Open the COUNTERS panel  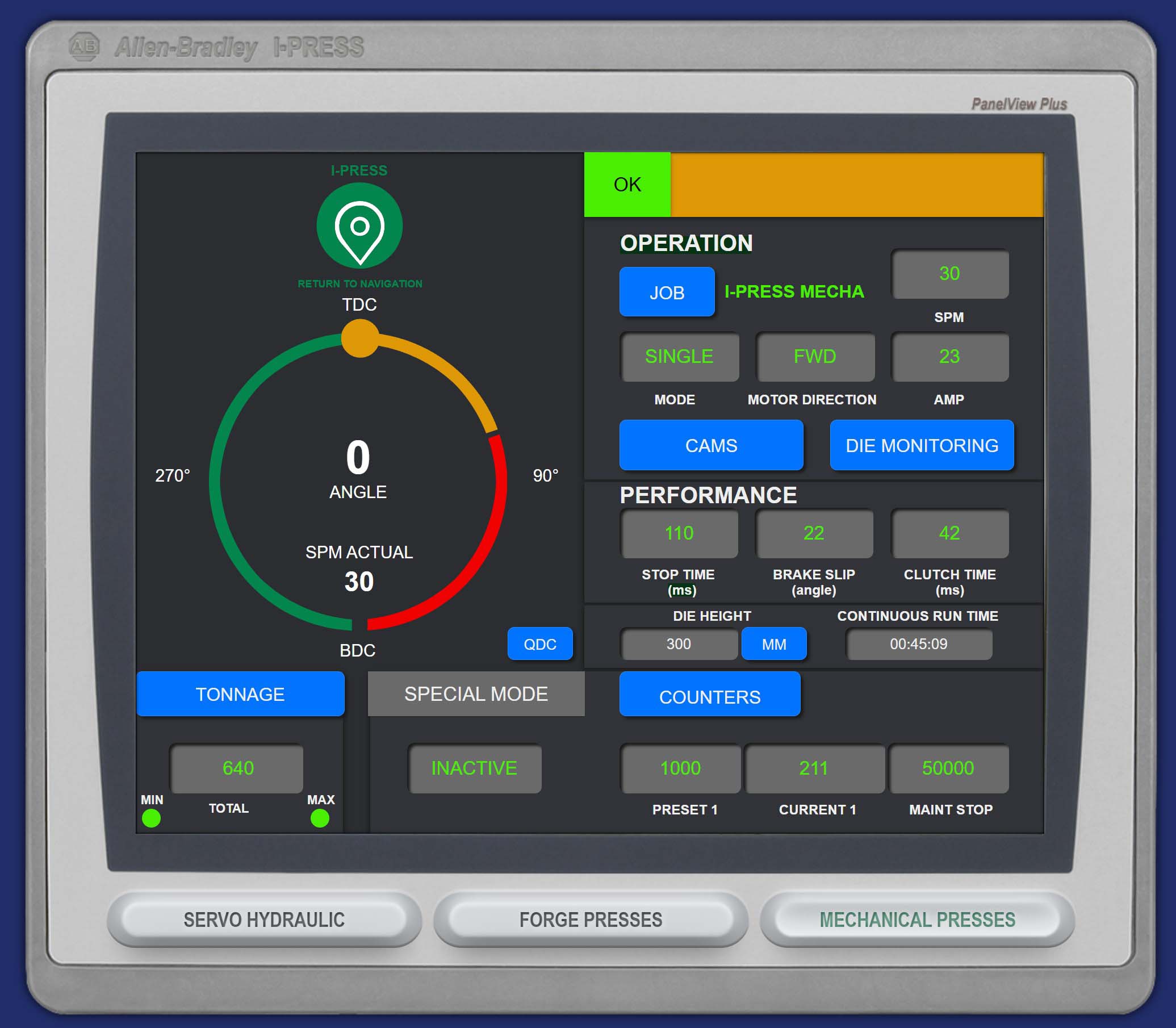710,696
